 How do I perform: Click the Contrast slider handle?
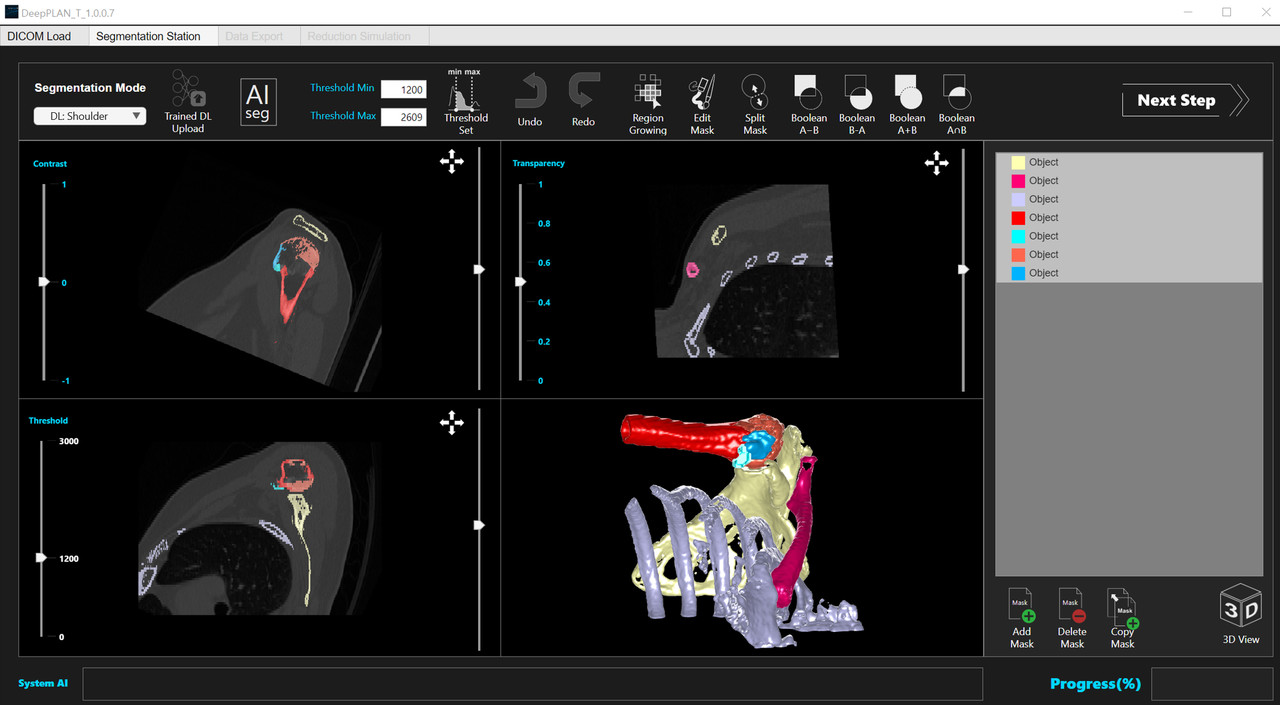[x=43, y=283]
